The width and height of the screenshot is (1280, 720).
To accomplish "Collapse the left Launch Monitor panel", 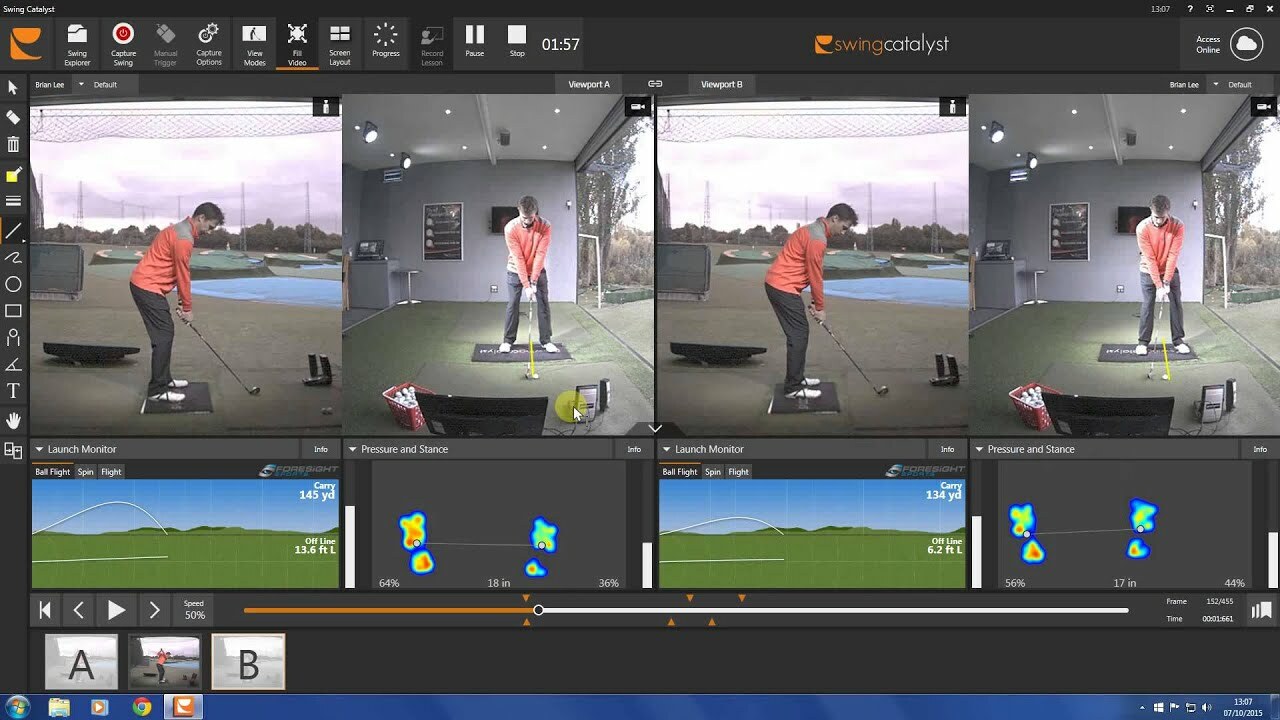I will pos(38,450).
